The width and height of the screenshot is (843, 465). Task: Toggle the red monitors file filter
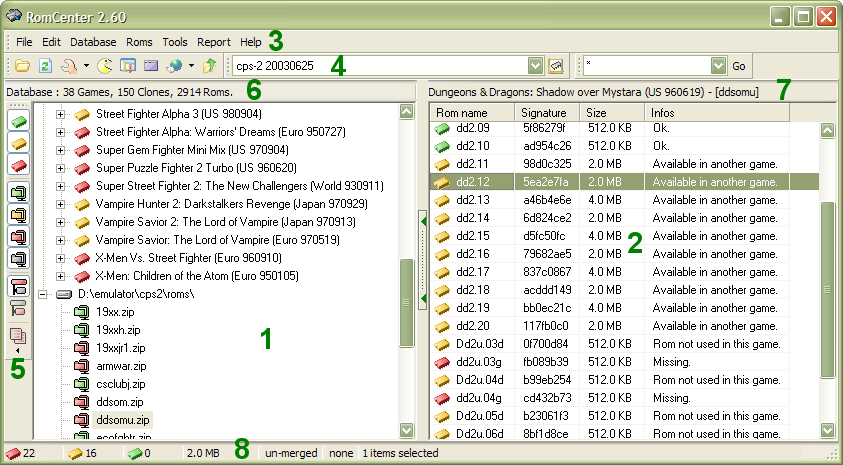[x=19, y=237]
